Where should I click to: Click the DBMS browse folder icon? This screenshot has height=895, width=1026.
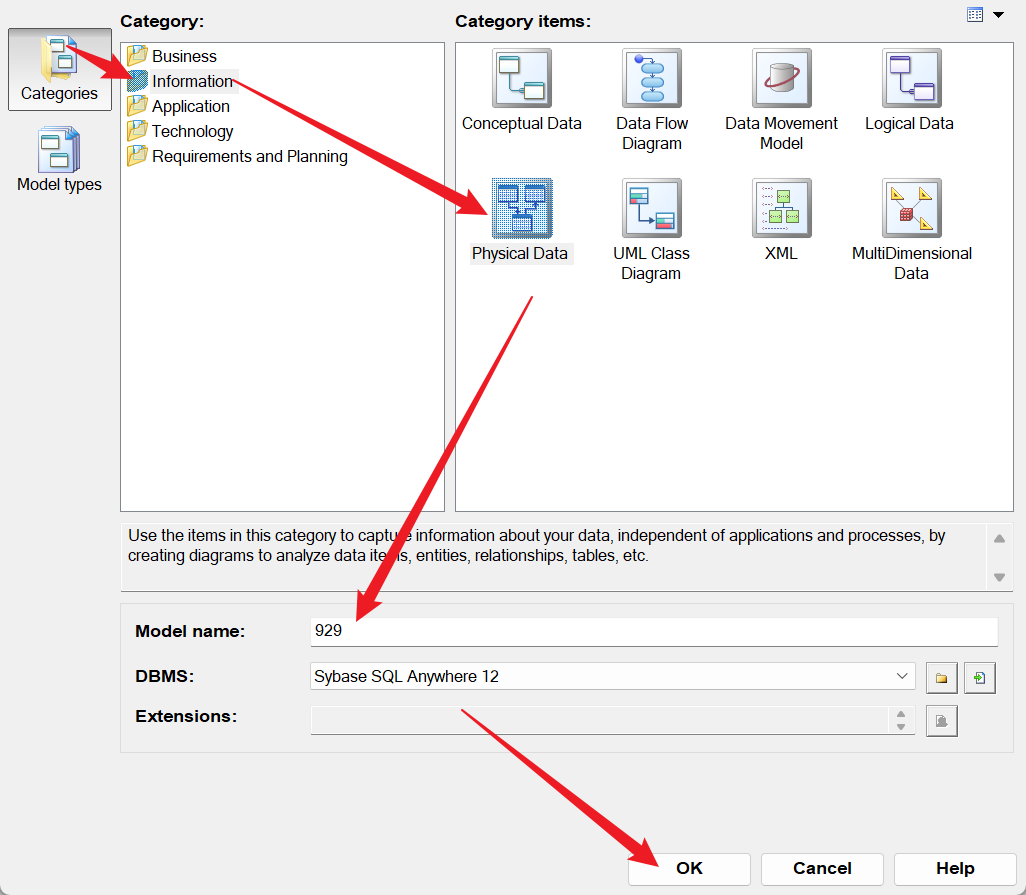941,678
